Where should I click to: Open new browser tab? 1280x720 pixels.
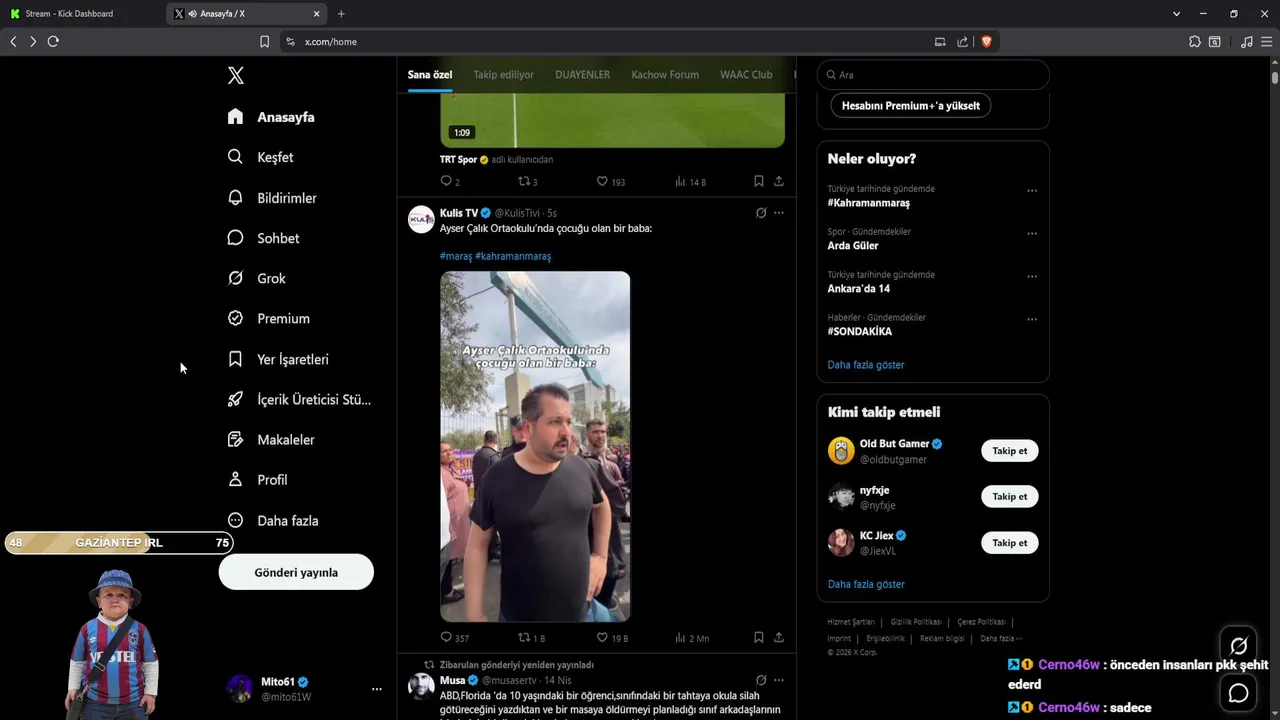click(341, 14)
